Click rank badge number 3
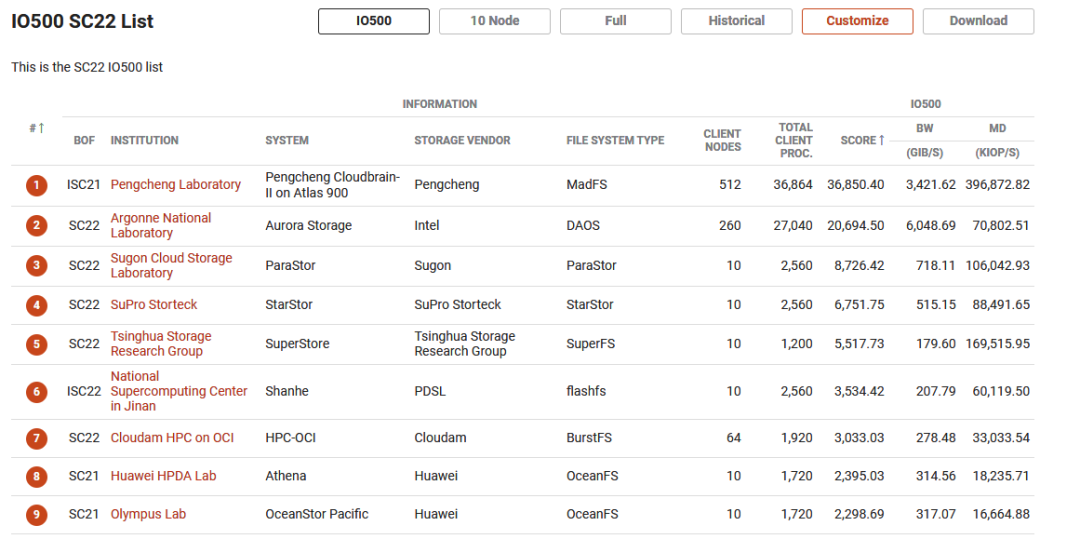The width and height of the screenshot is (1080, 539). pos(37,266)
